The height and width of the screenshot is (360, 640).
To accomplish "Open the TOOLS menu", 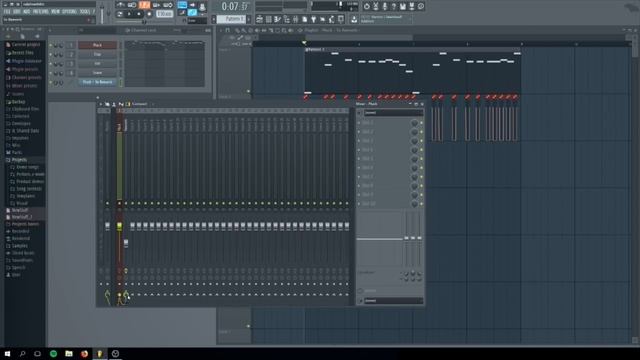I will coord(85,12).
